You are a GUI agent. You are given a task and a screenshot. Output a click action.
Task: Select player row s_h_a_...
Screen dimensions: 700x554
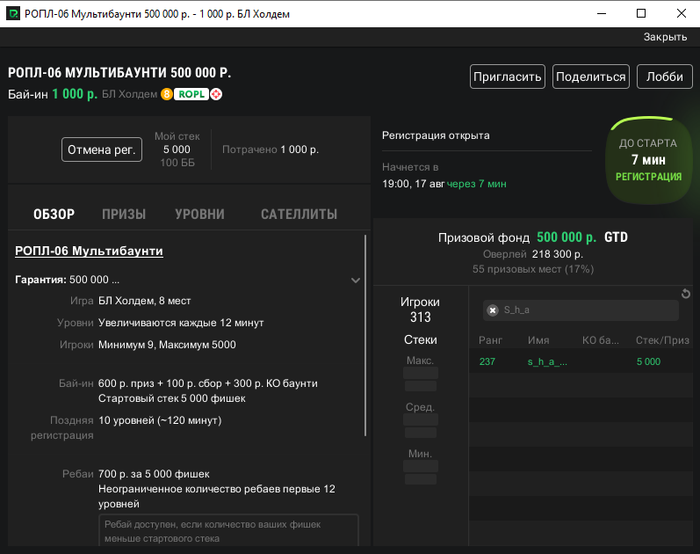[x=581, y=362]
